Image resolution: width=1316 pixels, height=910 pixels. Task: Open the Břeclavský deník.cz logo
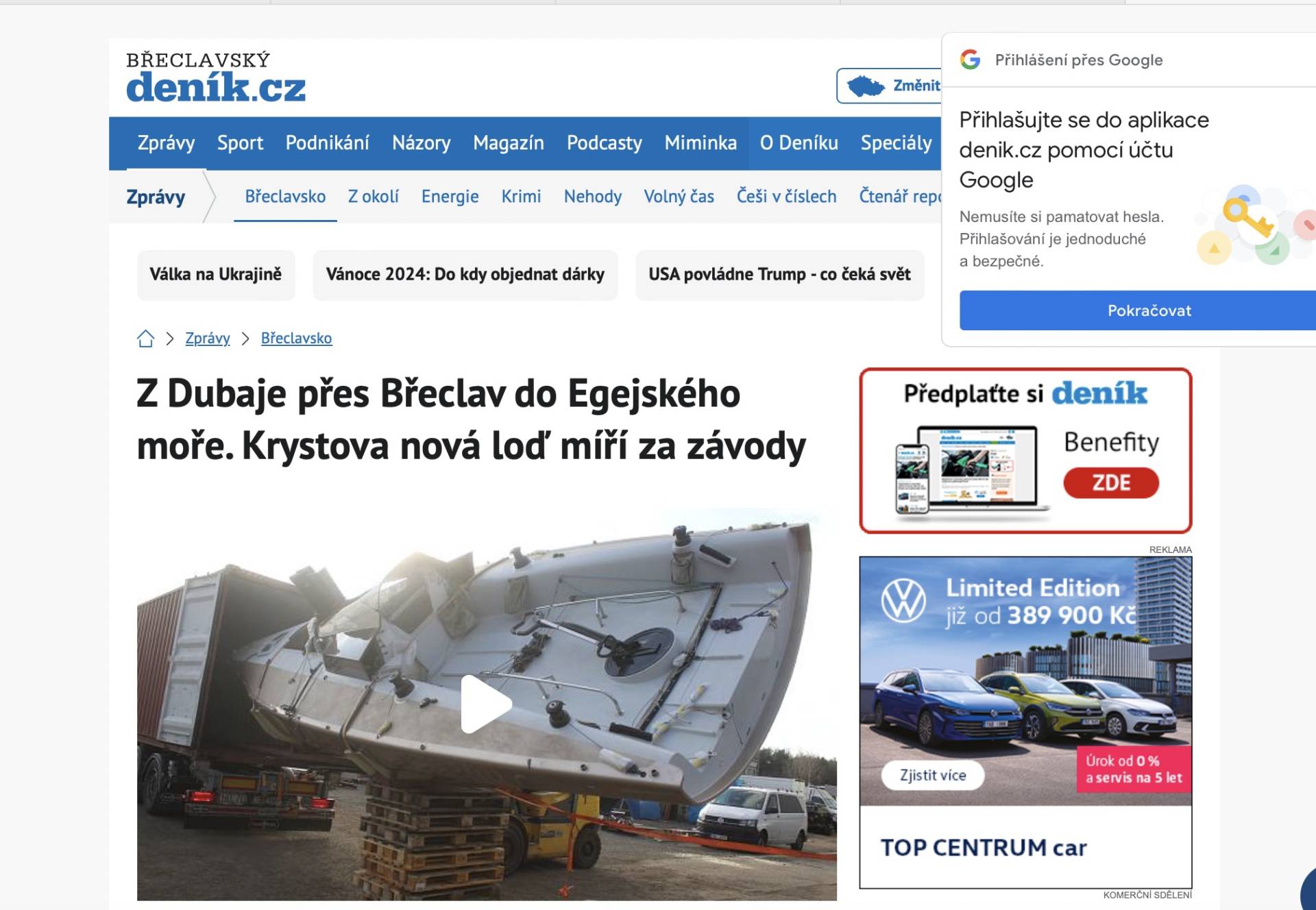click(215, 77)
